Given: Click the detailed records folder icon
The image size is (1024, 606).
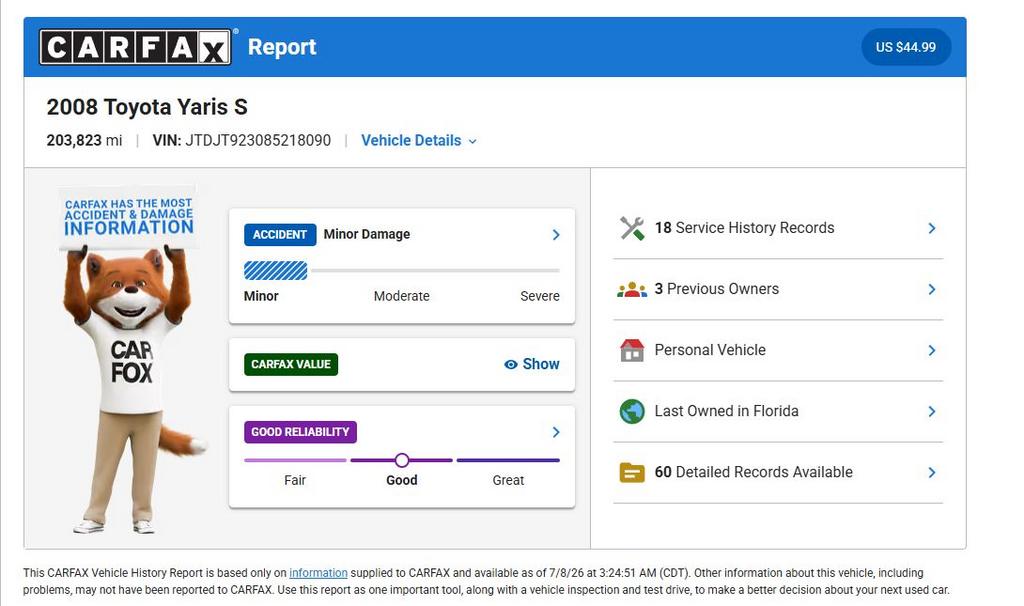Looking at the screenshot, I should [632, 472].
